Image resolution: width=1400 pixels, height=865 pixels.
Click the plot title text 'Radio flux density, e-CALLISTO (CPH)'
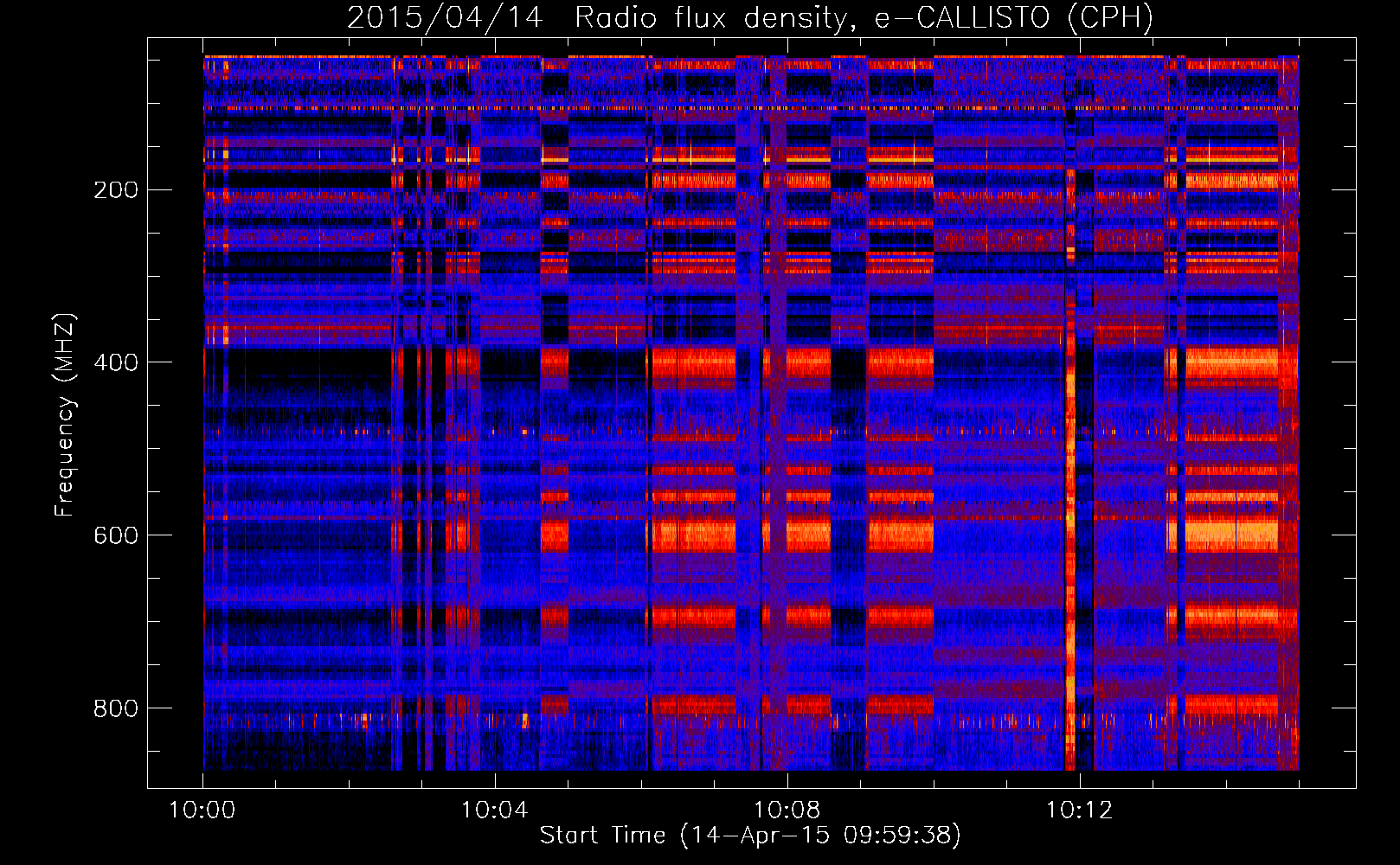864,18
